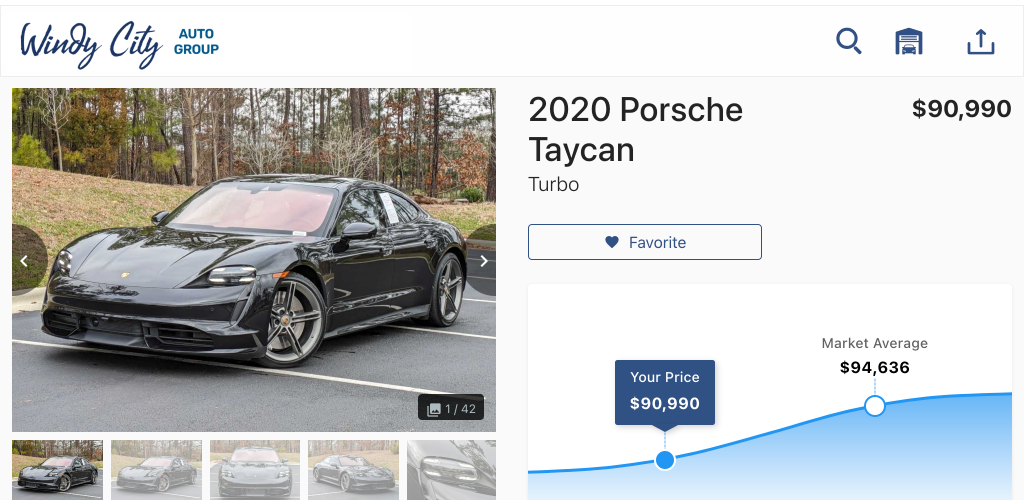Advance to next photo with right arrow
This screenshot has height=500, width=1024.
(x=484, y=261)
